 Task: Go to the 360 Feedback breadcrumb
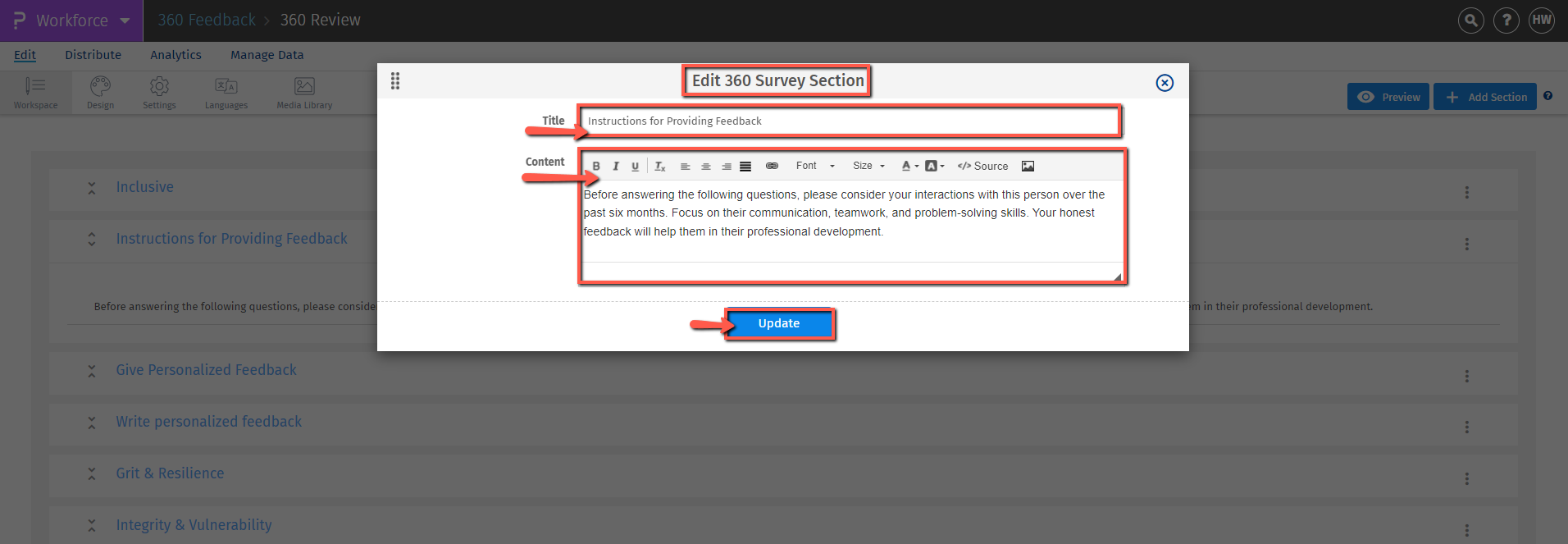(207, 20)
